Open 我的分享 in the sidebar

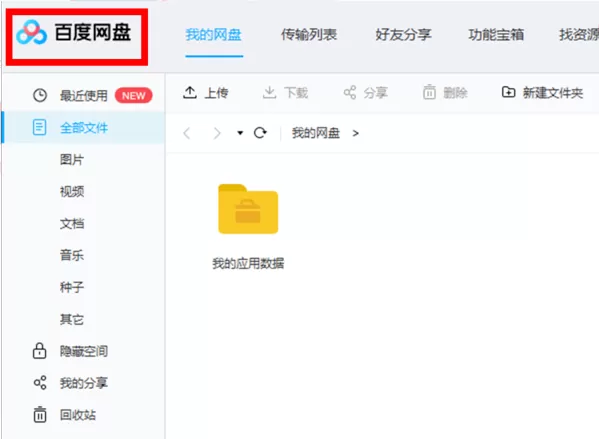[x=84, y=383]
